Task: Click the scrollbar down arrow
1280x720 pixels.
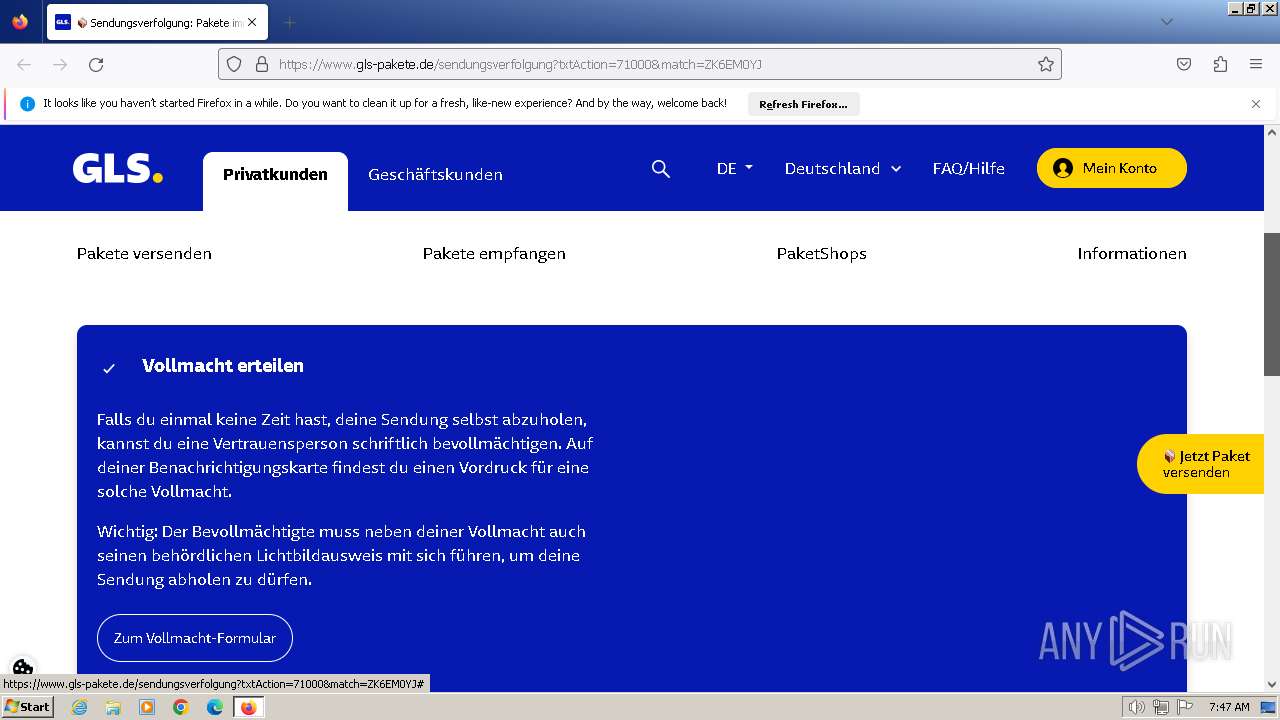Action: tap(1272, 685)
